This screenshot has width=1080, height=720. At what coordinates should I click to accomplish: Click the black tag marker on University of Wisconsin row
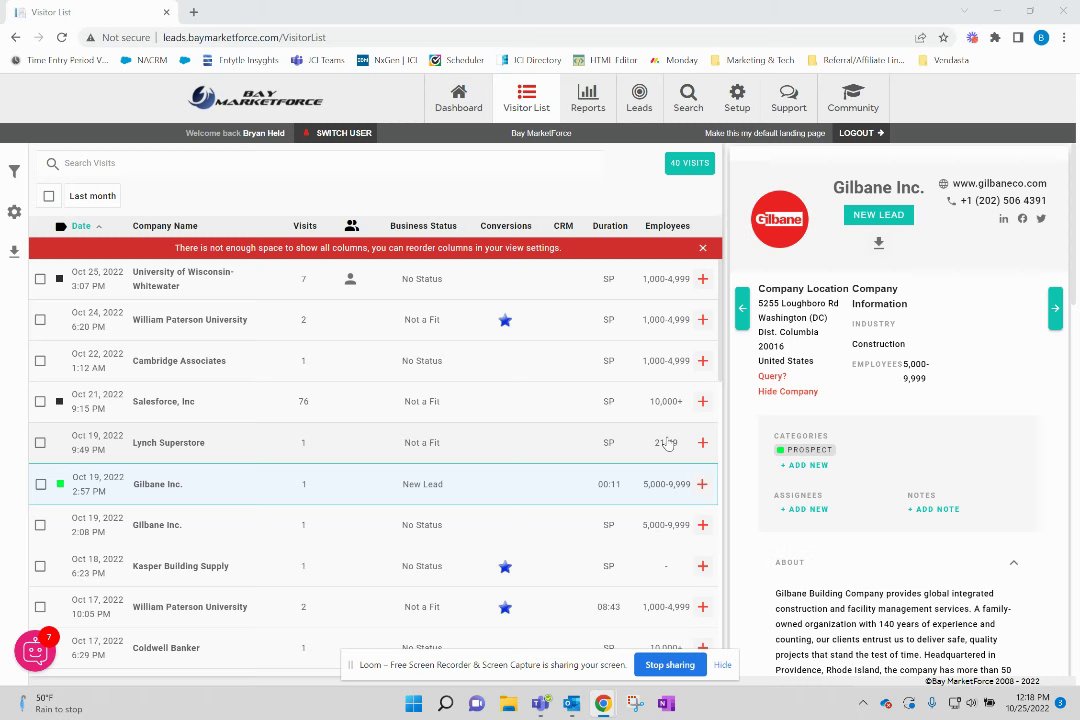[59, 278]
